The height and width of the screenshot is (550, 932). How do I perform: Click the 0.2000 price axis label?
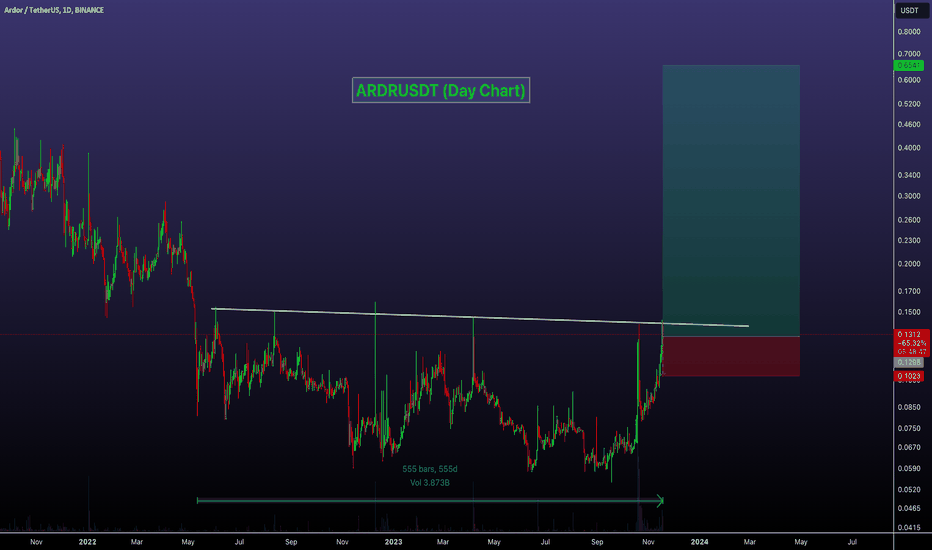pyautogui.click(x=909, y=264)
